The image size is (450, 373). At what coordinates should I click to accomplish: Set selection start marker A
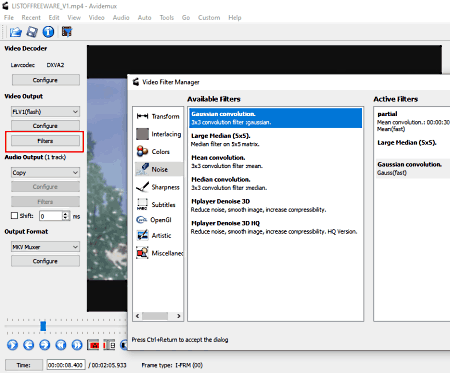click(x=93, y=345)
